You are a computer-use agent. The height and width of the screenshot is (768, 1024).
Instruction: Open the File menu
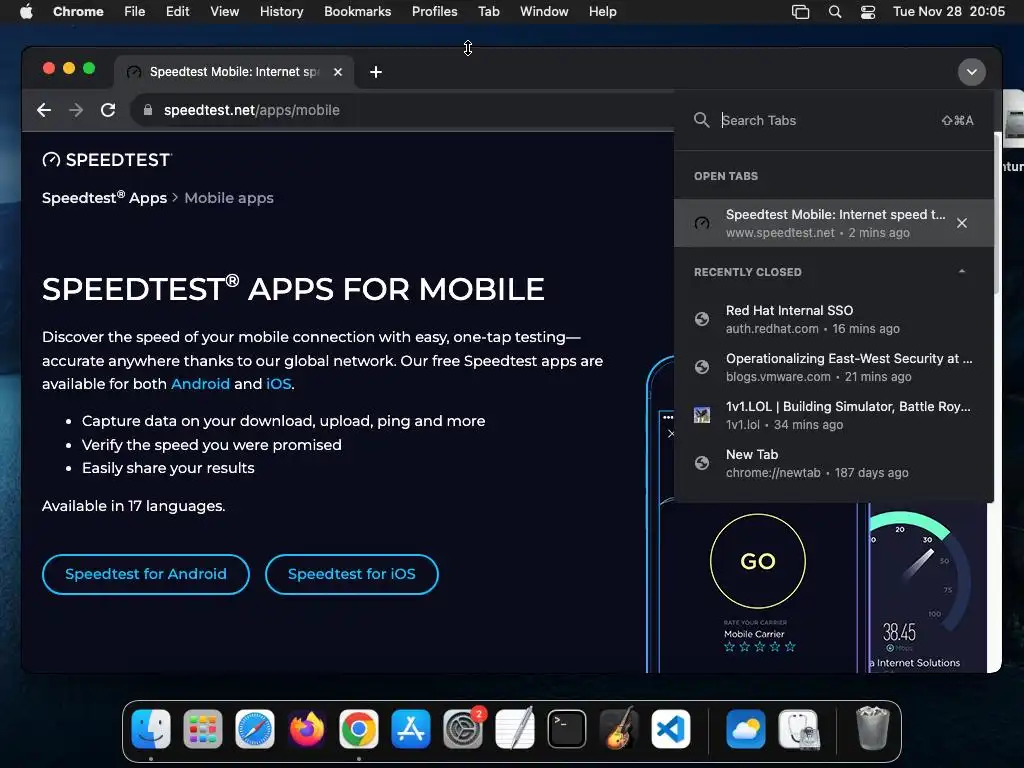[x=135, y=12]
